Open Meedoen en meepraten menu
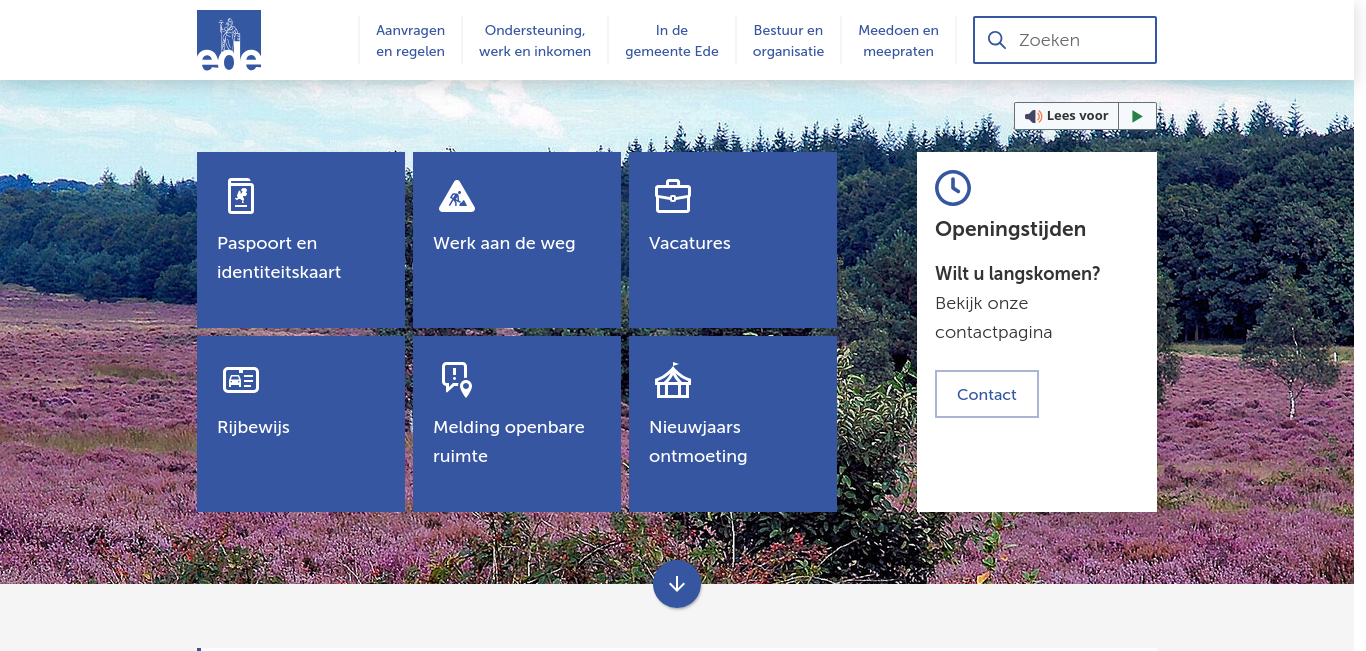The height and width of the screenshot is (651, 1366). (898, 41)
